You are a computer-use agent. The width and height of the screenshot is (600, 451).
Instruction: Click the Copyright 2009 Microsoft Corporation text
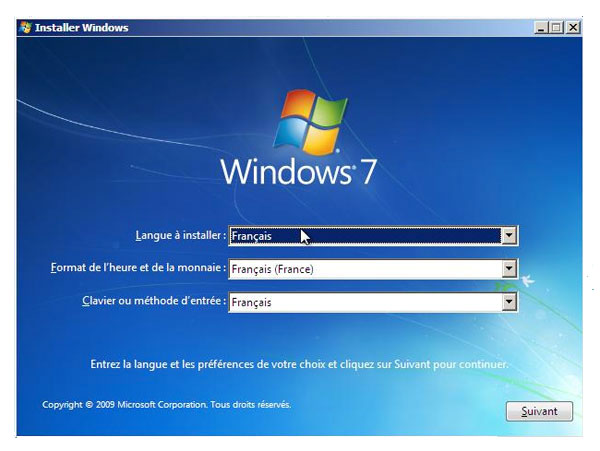166,404
